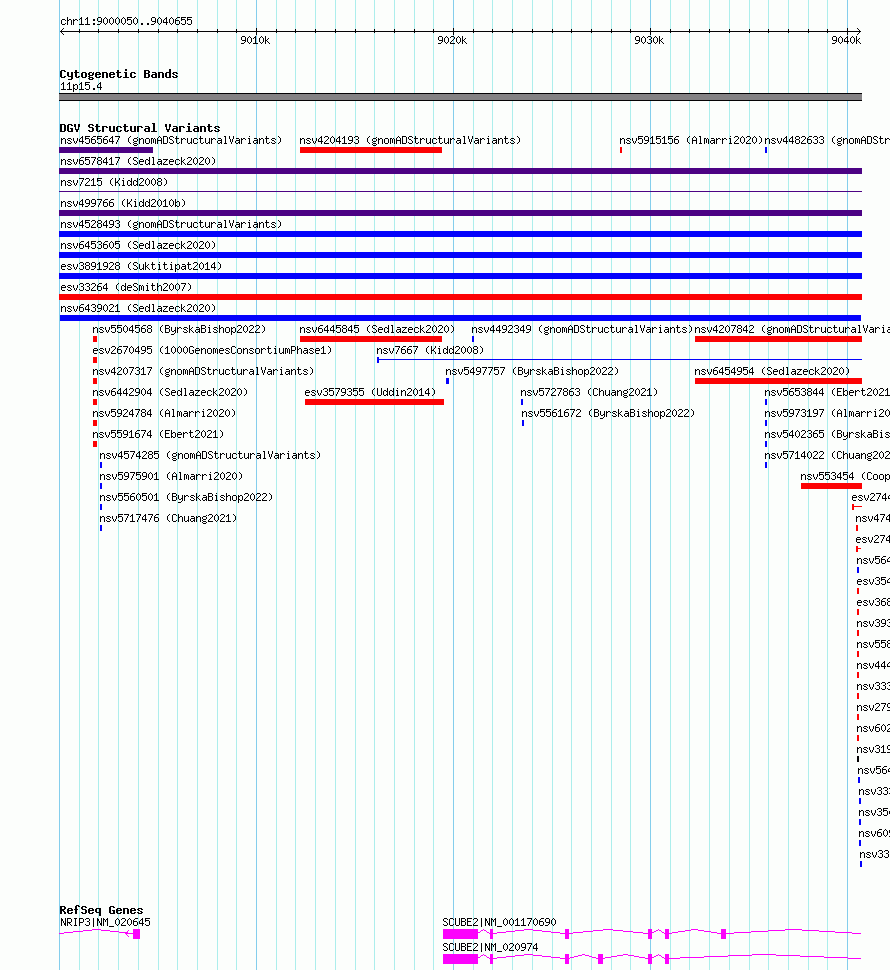The height and width of the screenshot is (970, 890).
Task: Open variant nsv6453605 (Sedlazeck2020)
Action: point(138,246)
